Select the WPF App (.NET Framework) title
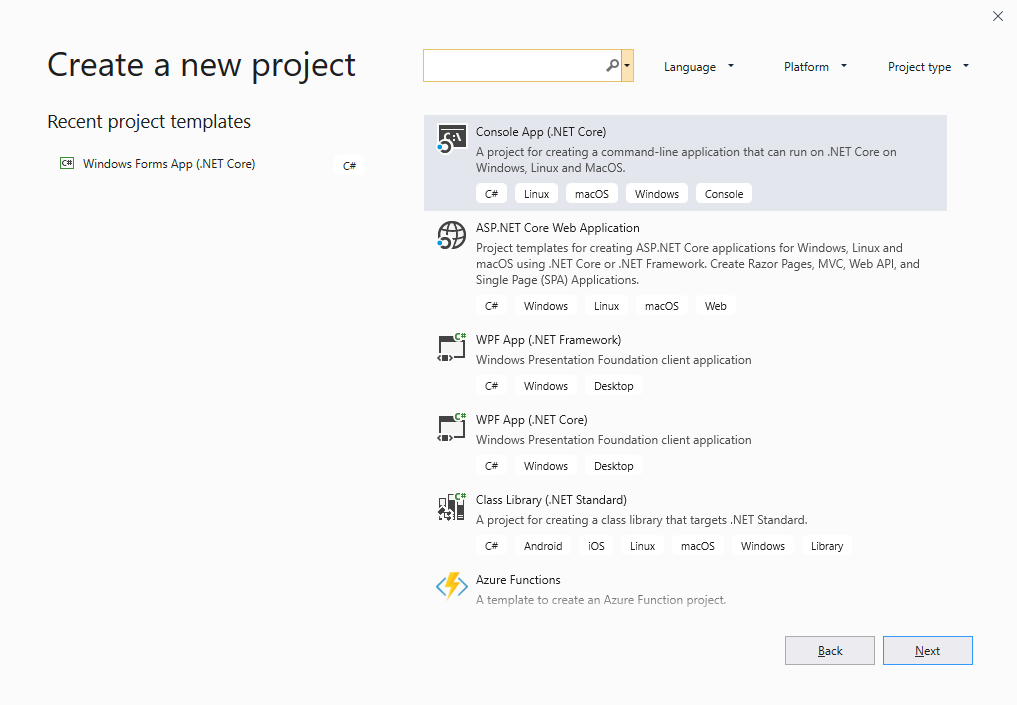The image size is (1017, 705). (549, 340)
